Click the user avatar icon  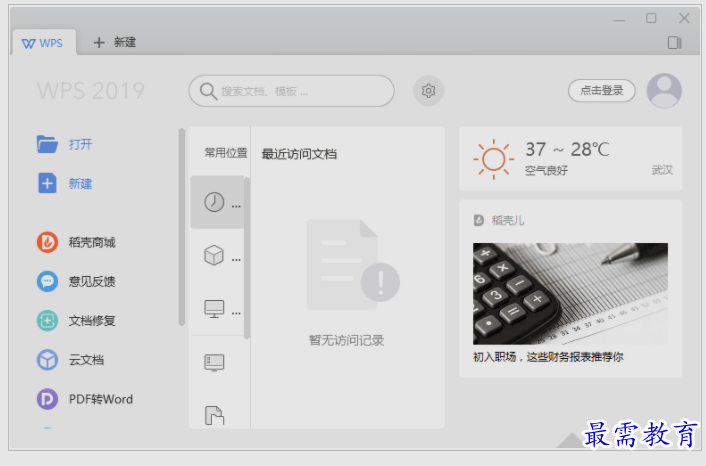(664, 90)
